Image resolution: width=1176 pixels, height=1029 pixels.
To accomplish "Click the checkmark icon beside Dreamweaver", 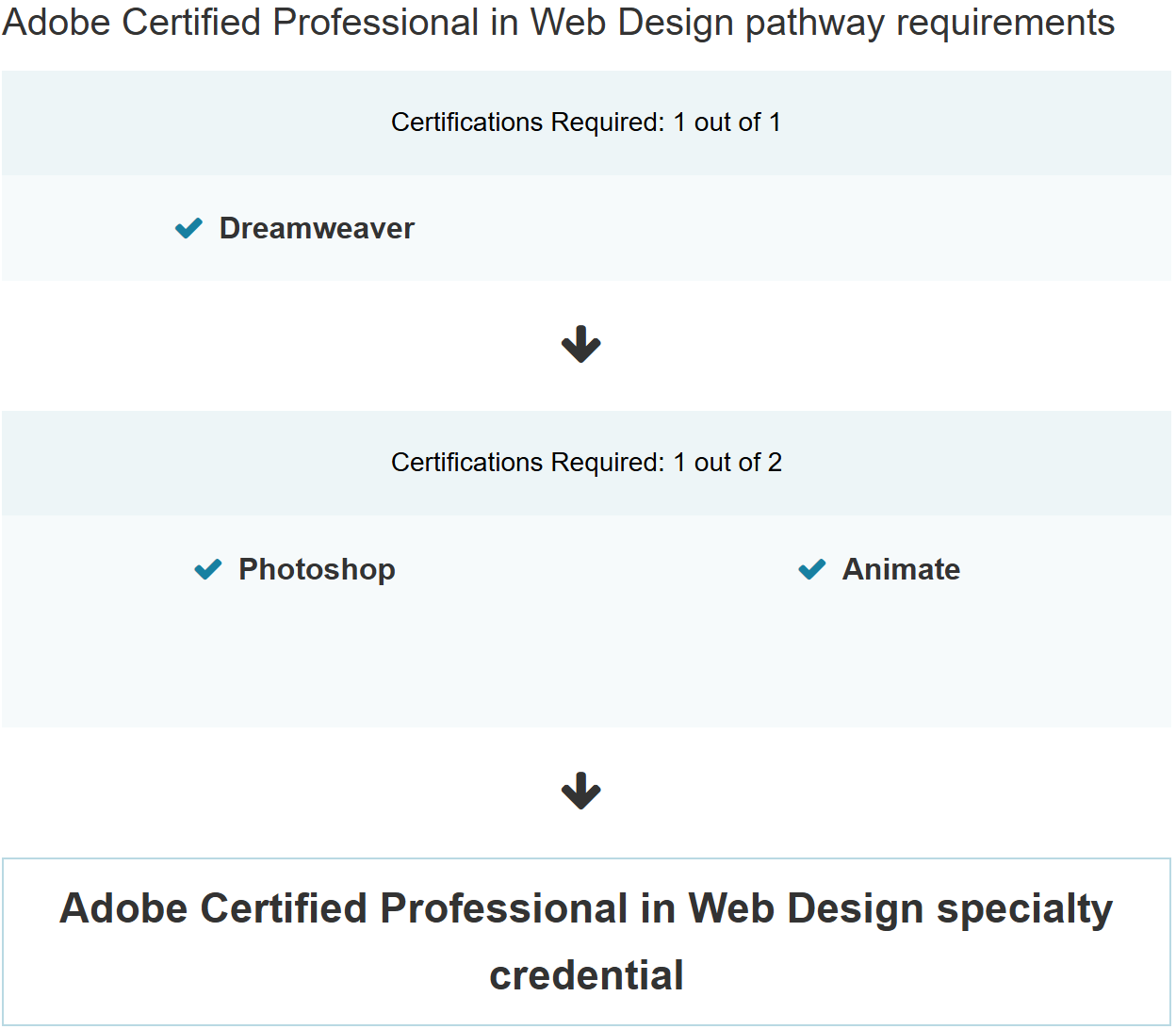I will (188, 228).
